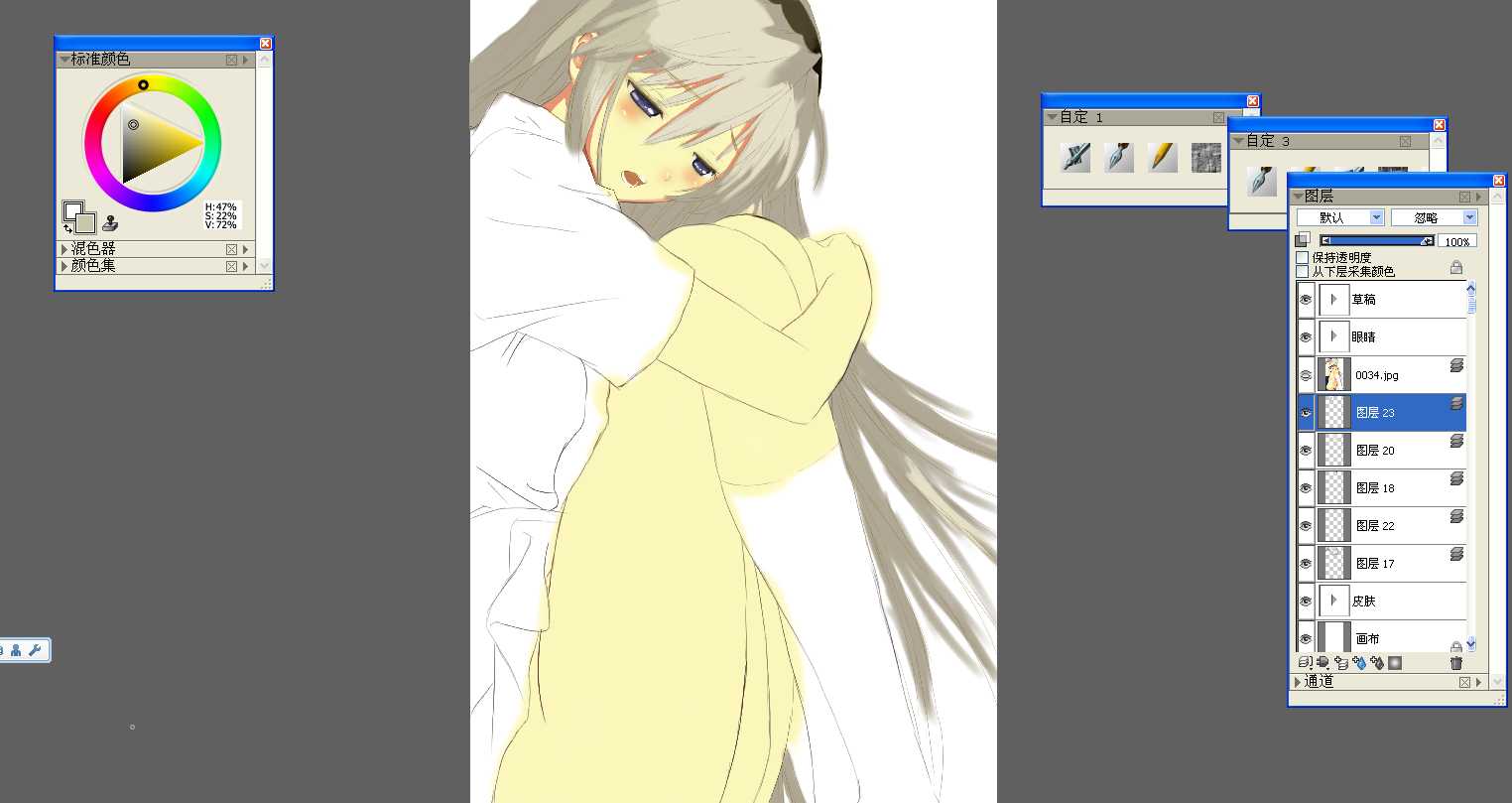Swap main and additional colors arrow icon
This screenshot has height=803, width=1512.
(x=67, y=228)
